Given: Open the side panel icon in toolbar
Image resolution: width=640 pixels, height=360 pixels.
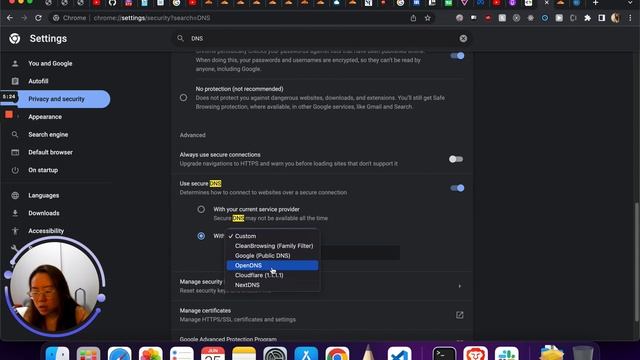Looking at the screenshot, I should (x=602, y=18).
